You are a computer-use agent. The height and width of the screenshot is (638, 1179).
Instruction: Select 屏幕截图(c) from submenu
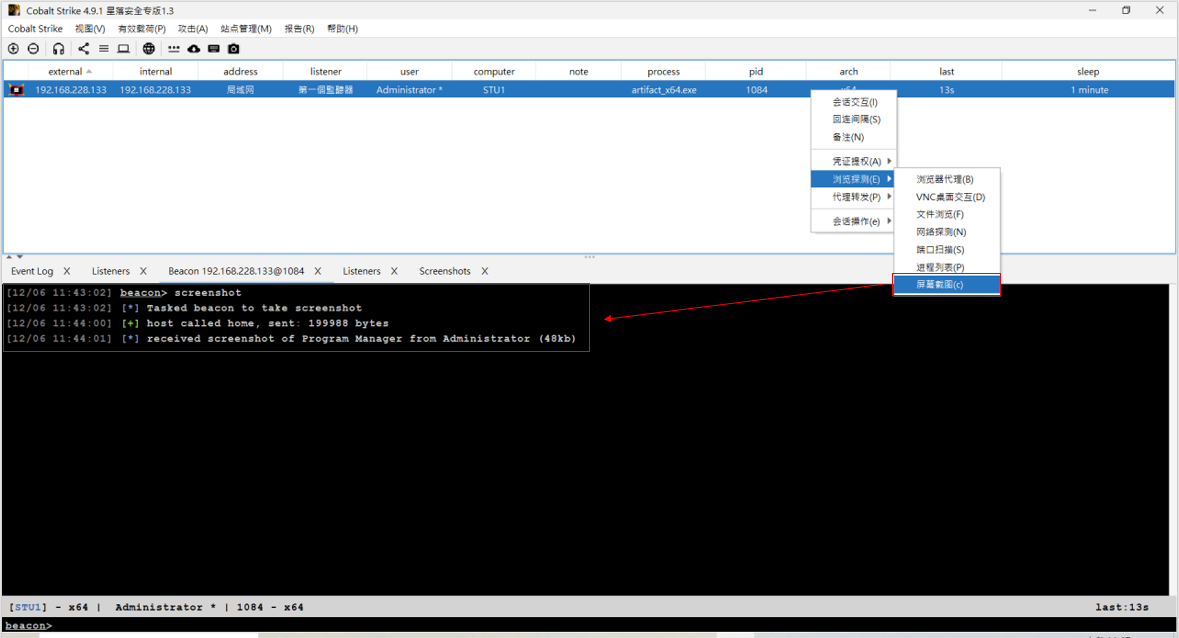(947, 285)
